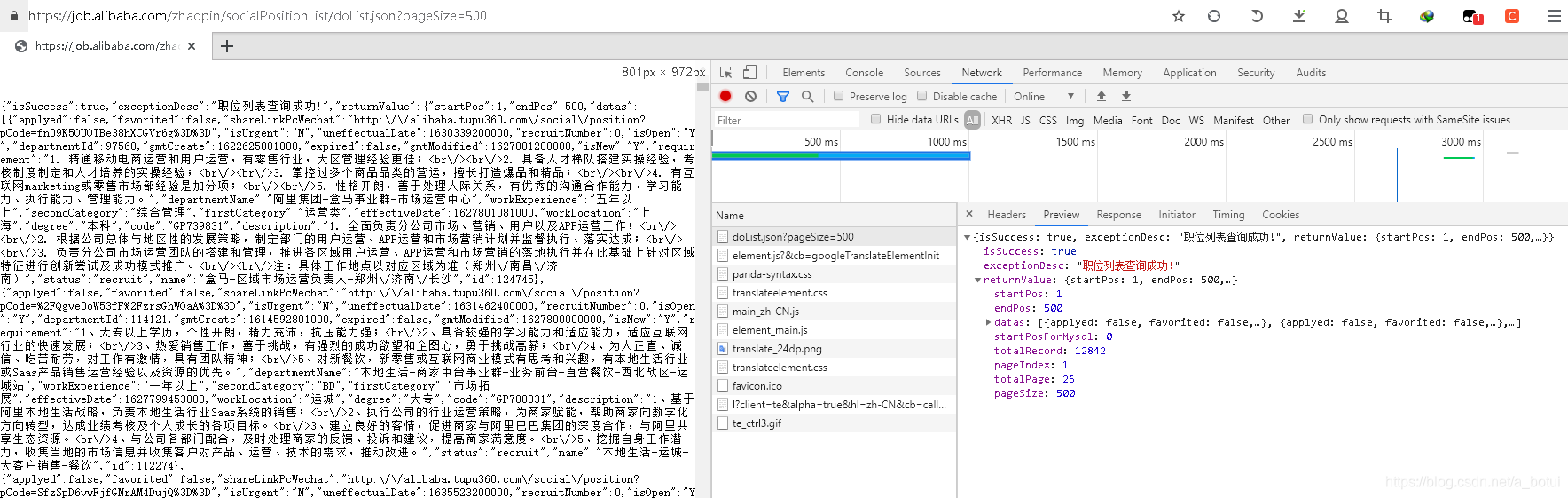Screen dimensions: 1568x498
Task: Filter requests by XHR type
Action: click(1001, 120)
